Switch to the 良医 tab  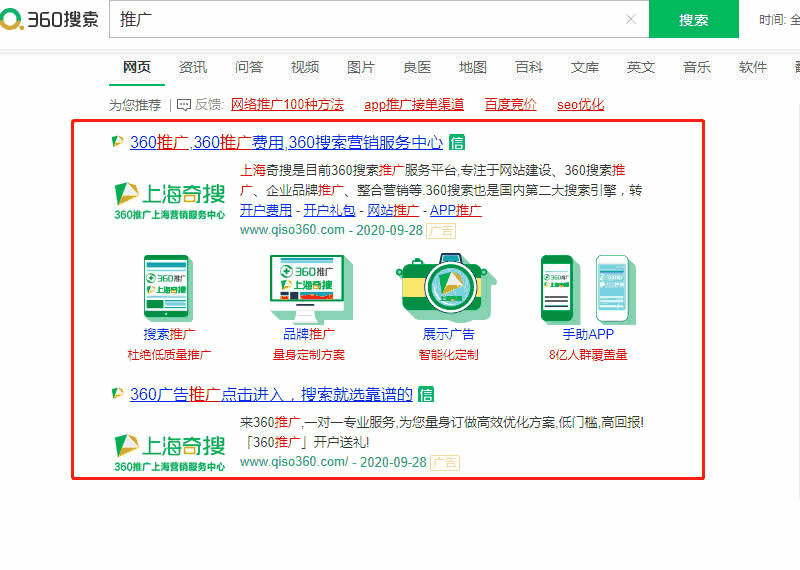click(417, 67)
